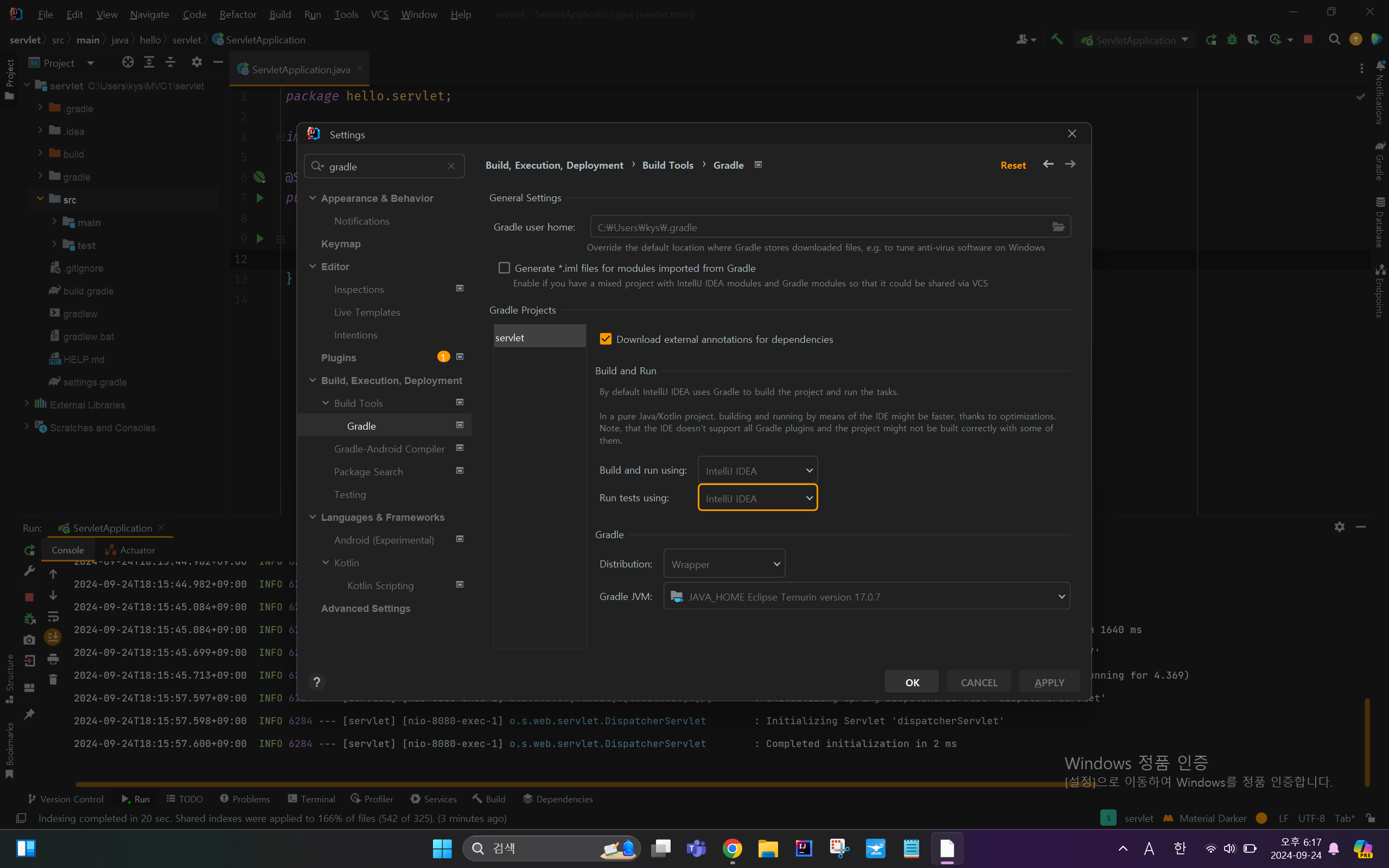Click APPLY in Settings dialog
The image size is (1389, 868).
click(1049, 682)
